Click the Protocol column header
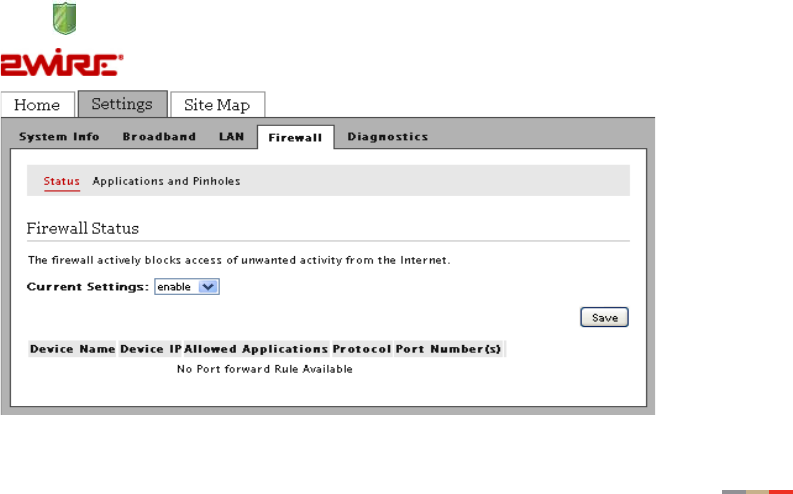 (x=362, y=349)
